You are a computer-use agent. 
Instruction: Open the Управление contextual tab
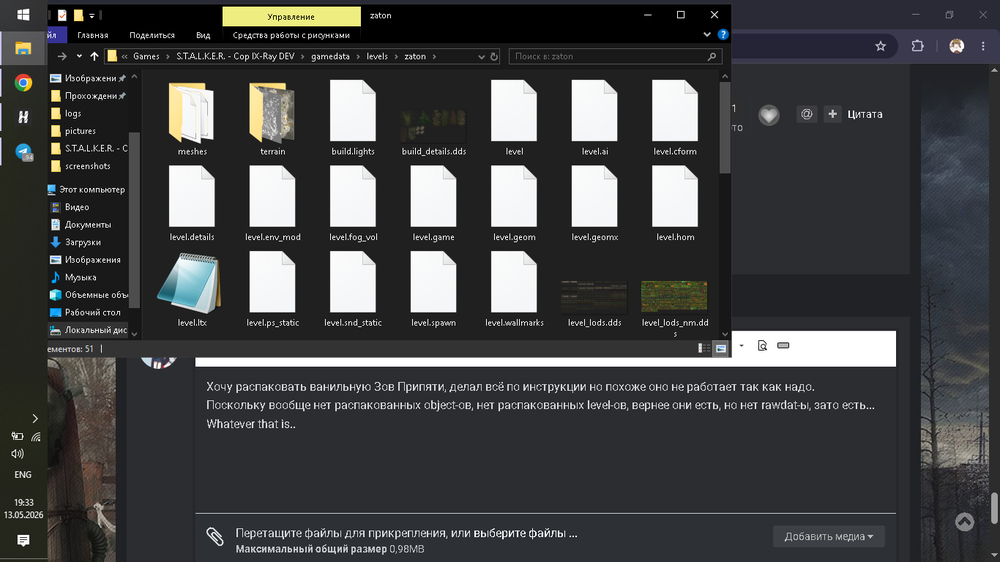click(x=291, y=16)
